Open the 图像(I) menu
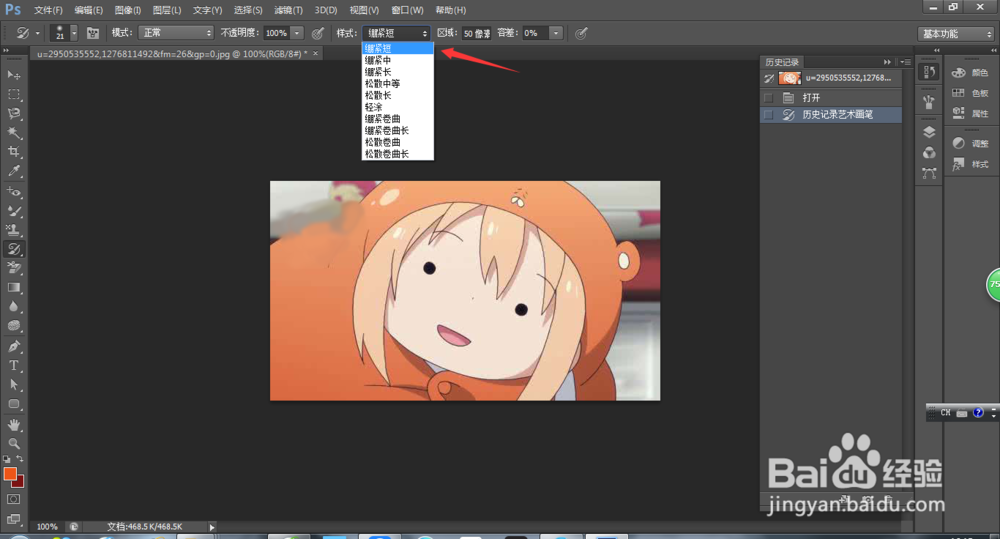Image resolution: width=1000 pixels, height=539 pixels. pos(128,10)
